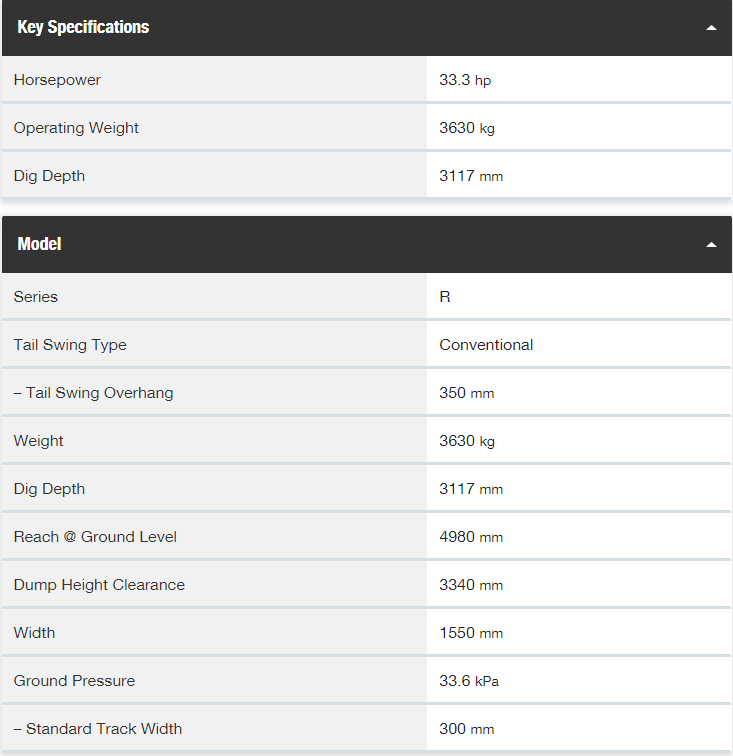Screen dimensions: 733x756
Task: Click 3630 kg in the Weight row
Action: pos(467,441)
